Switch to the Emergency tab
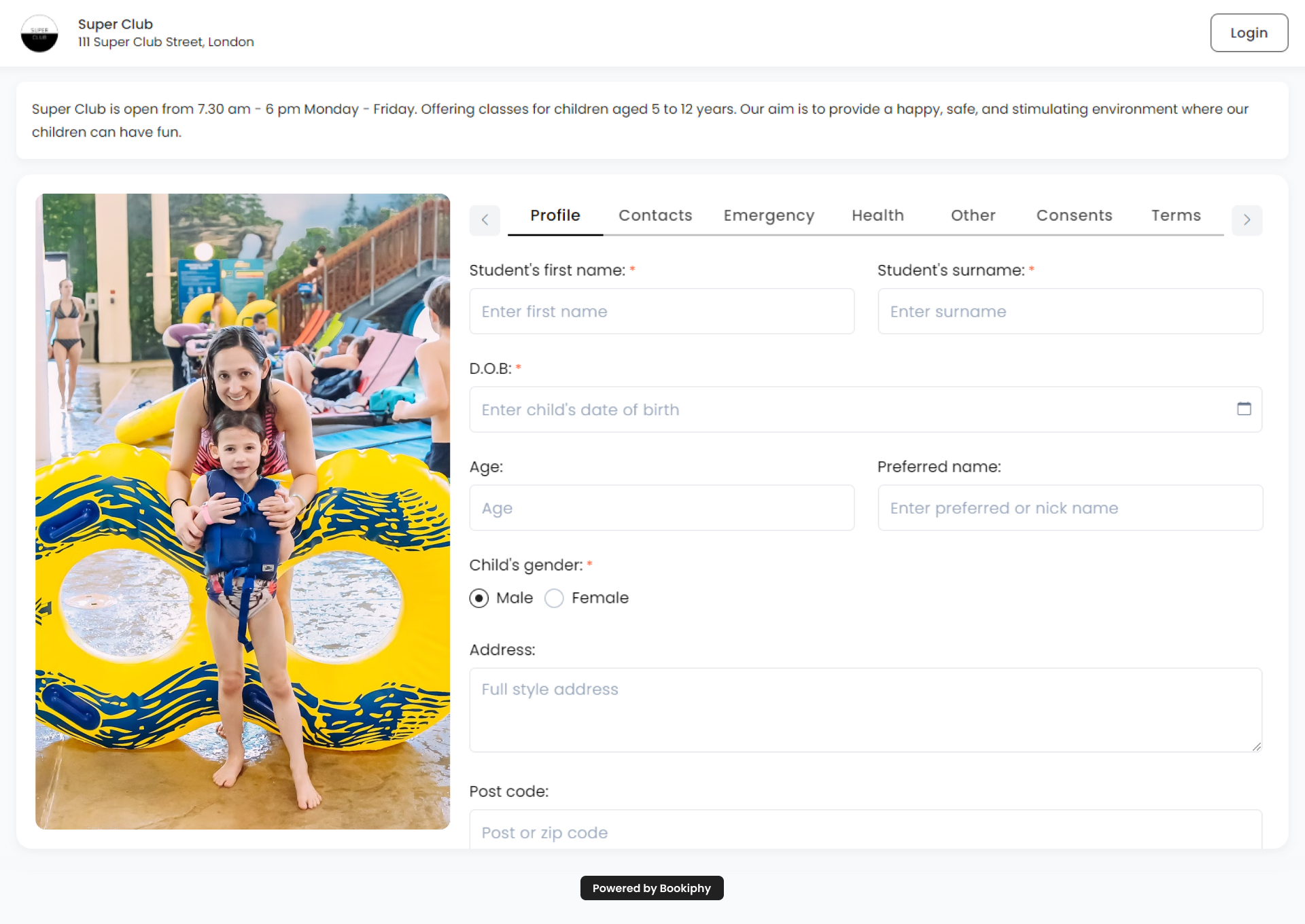Viewport: 1305px width, 924px height. pyautogui.click(x=769, y=215)
